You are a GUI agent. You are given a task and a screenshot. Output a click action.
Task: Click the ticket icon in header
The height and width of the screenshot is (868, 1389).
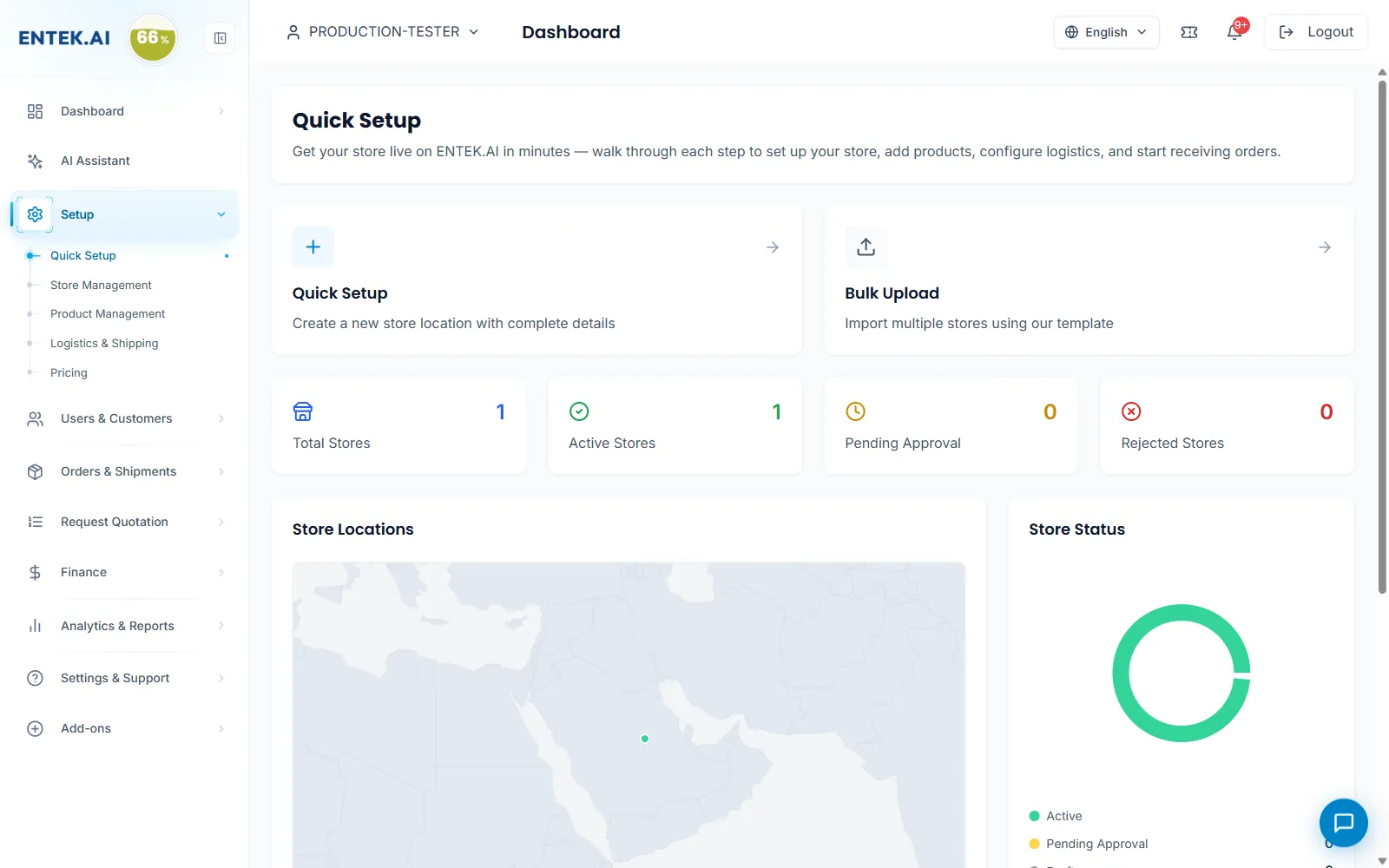pos(1189,32)
